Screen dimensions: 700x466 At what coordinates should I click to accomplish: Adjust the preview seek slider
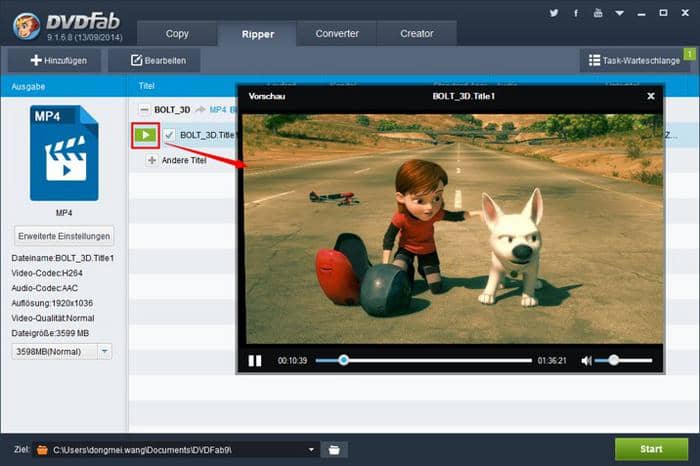point(424,360)
